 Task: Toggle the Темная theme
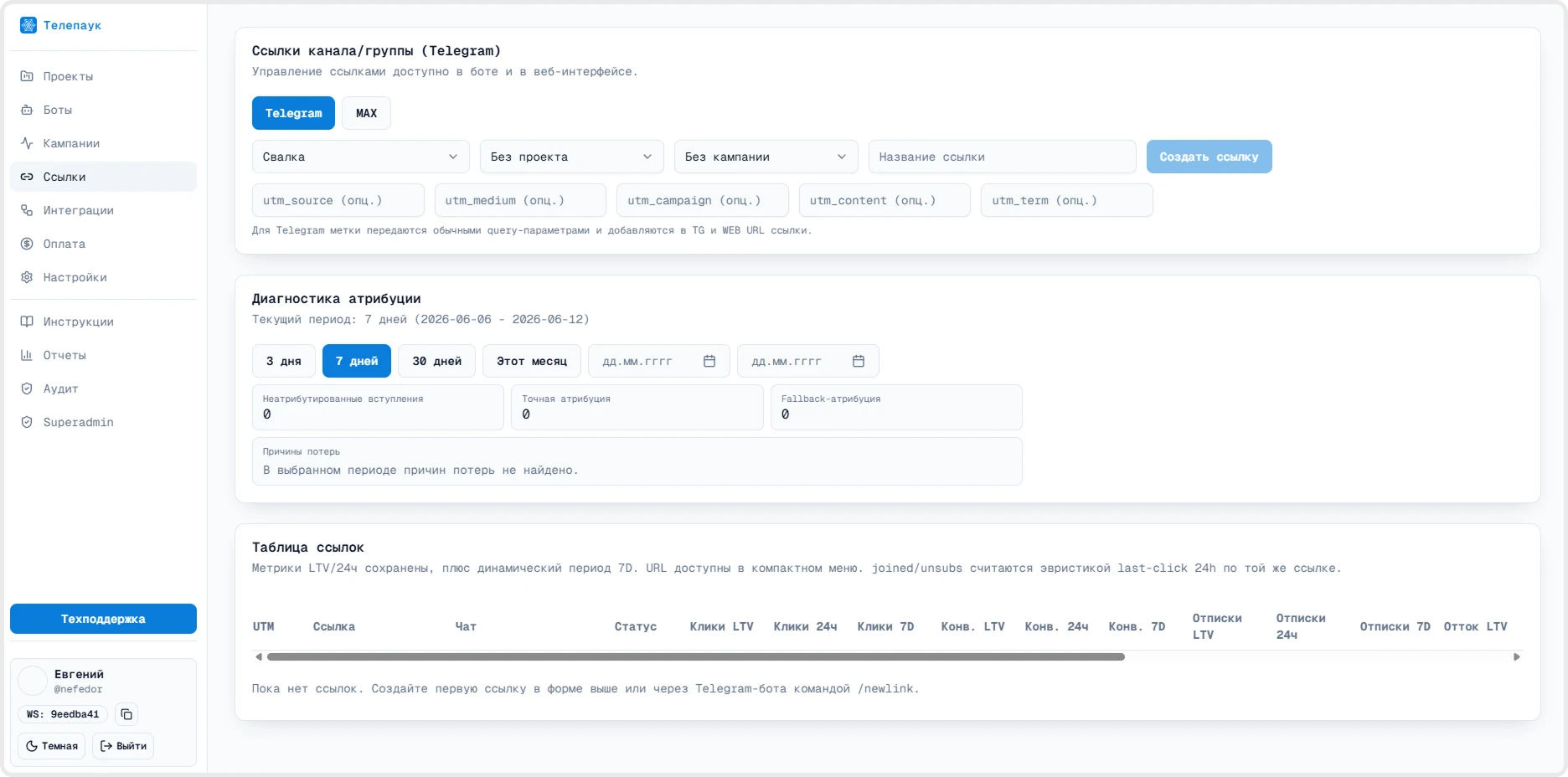(52, 746)
